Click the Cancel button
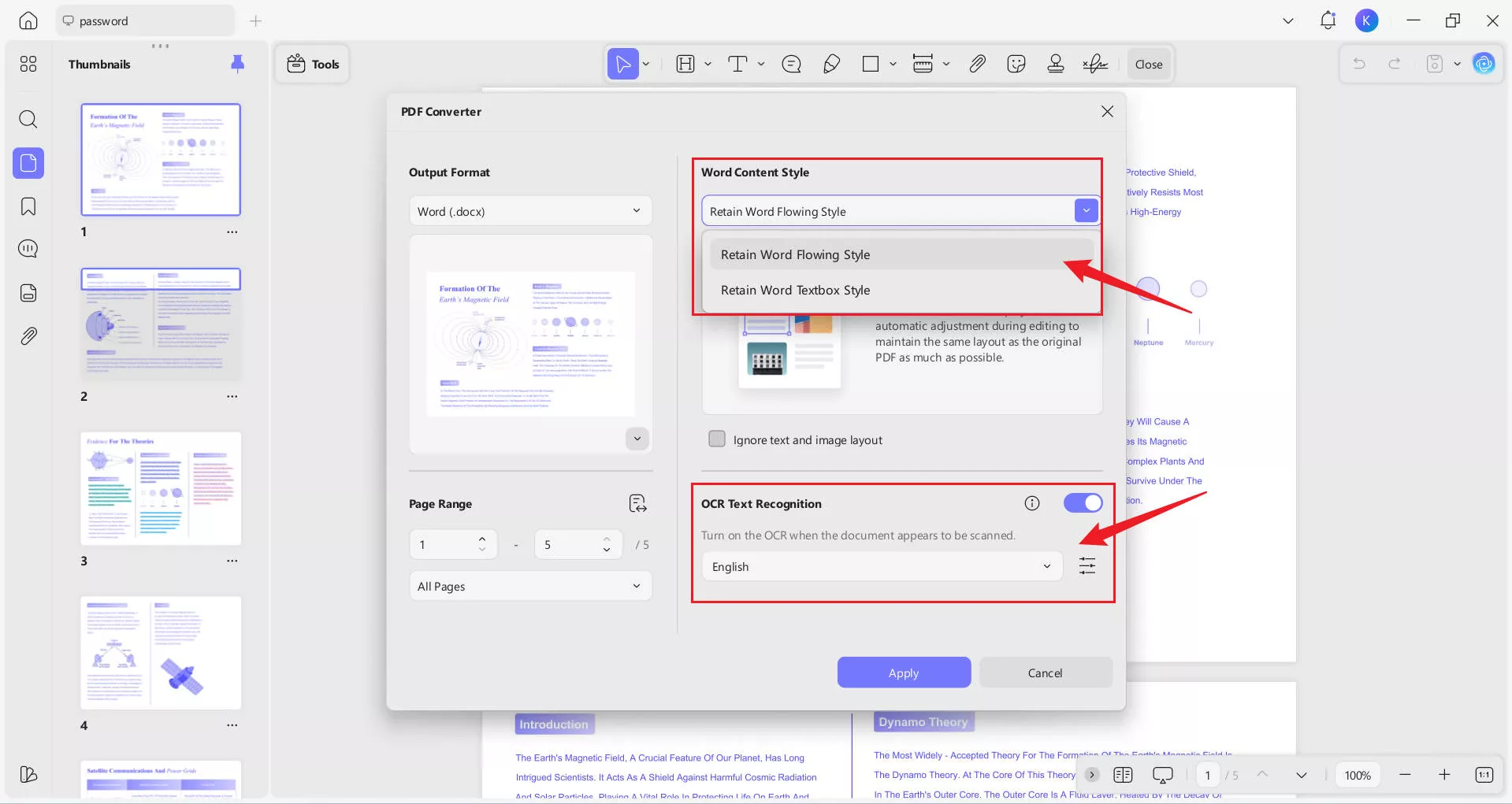This screenshot has height=804, width=1512. click(x=1045, y=672)
